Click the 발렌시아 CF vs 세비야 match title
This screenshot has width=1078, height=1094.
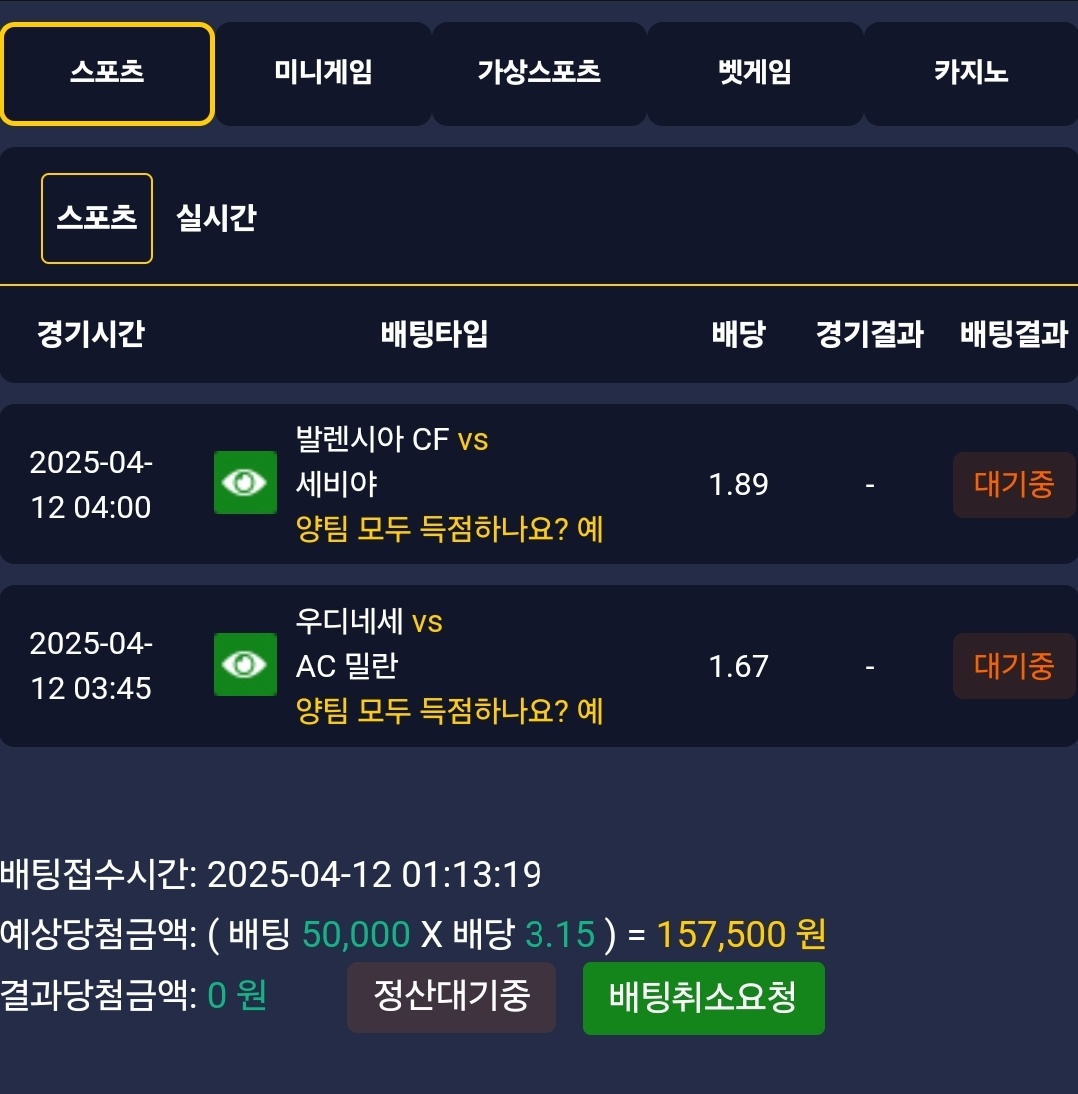point(392,461)
